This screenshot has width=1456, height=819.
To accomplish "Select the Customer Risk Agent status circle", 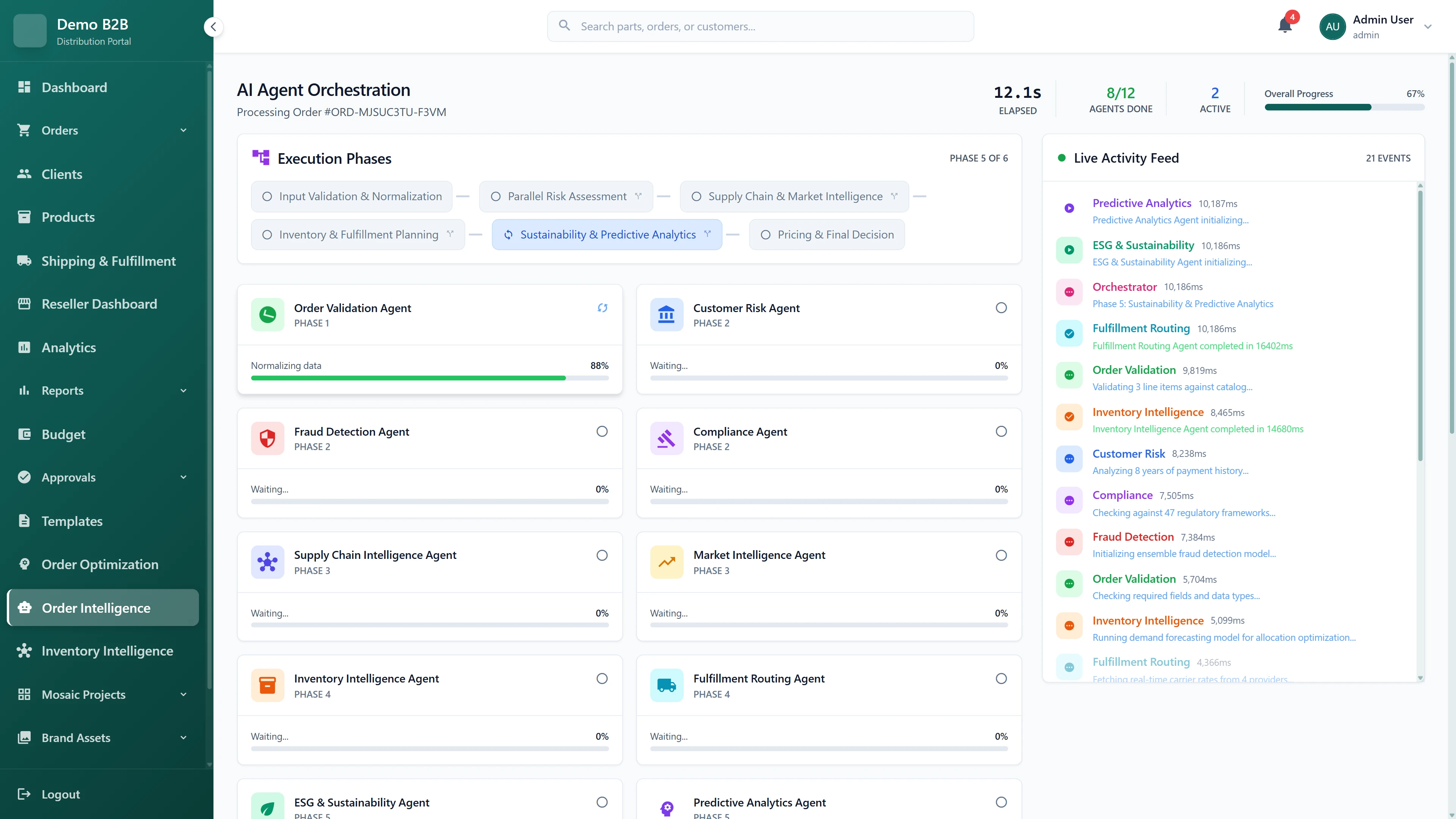I will 1001,308.
